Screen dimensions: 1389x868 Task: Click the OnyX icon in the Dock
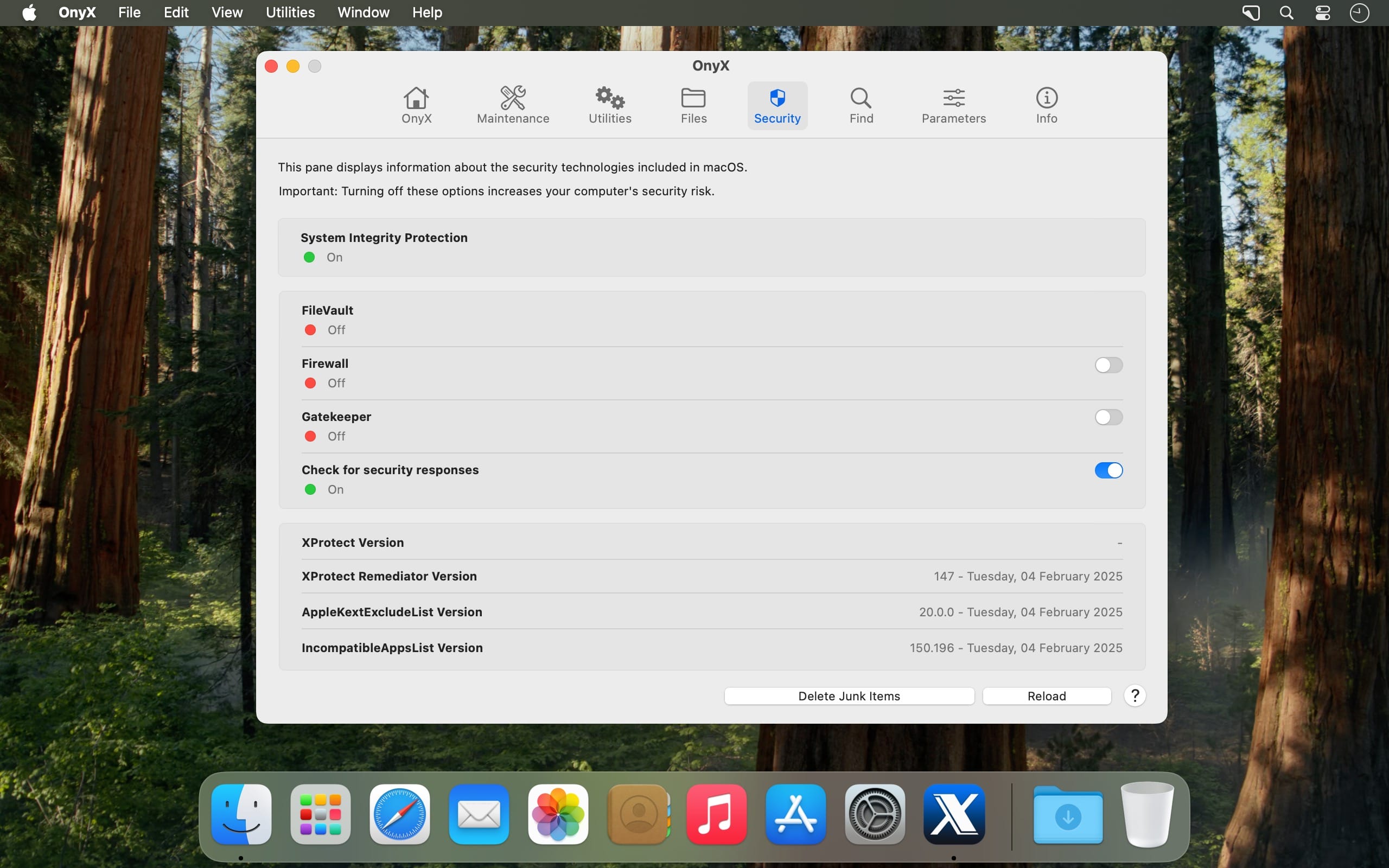954,814
